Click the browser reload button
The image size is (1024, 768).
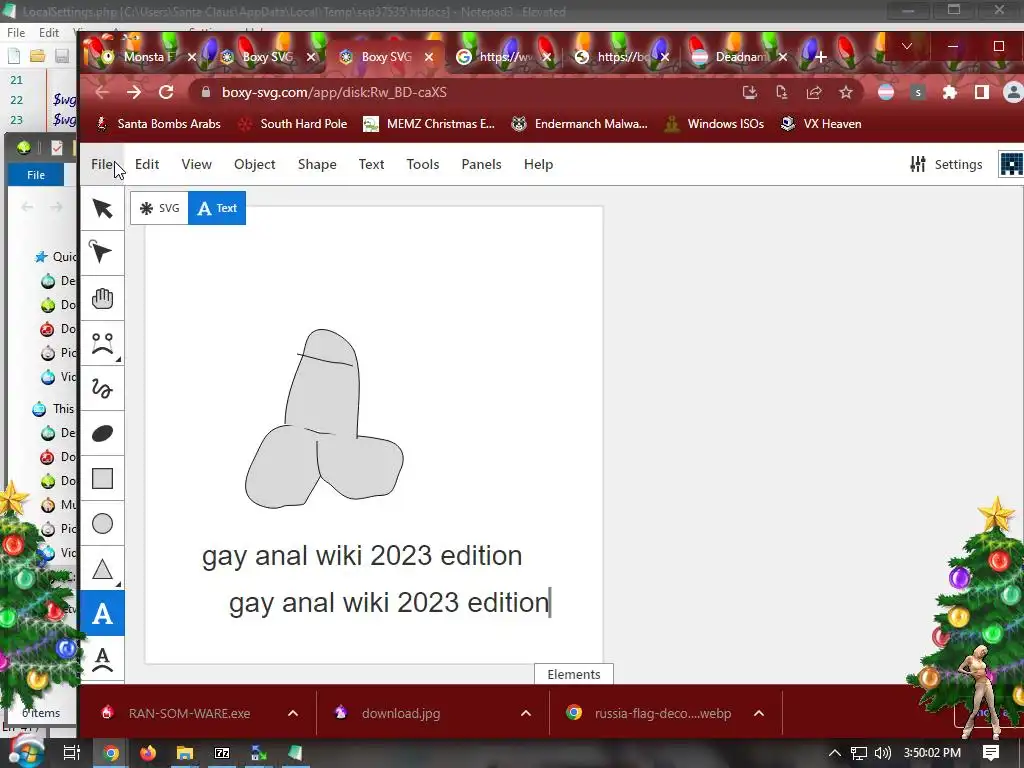tap(166, 92)
